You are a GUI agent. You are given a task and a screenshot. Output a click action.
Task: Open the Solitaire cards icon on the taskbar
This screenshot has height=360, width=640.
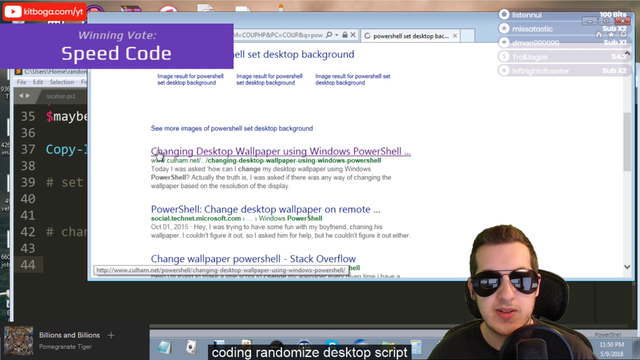191,347
